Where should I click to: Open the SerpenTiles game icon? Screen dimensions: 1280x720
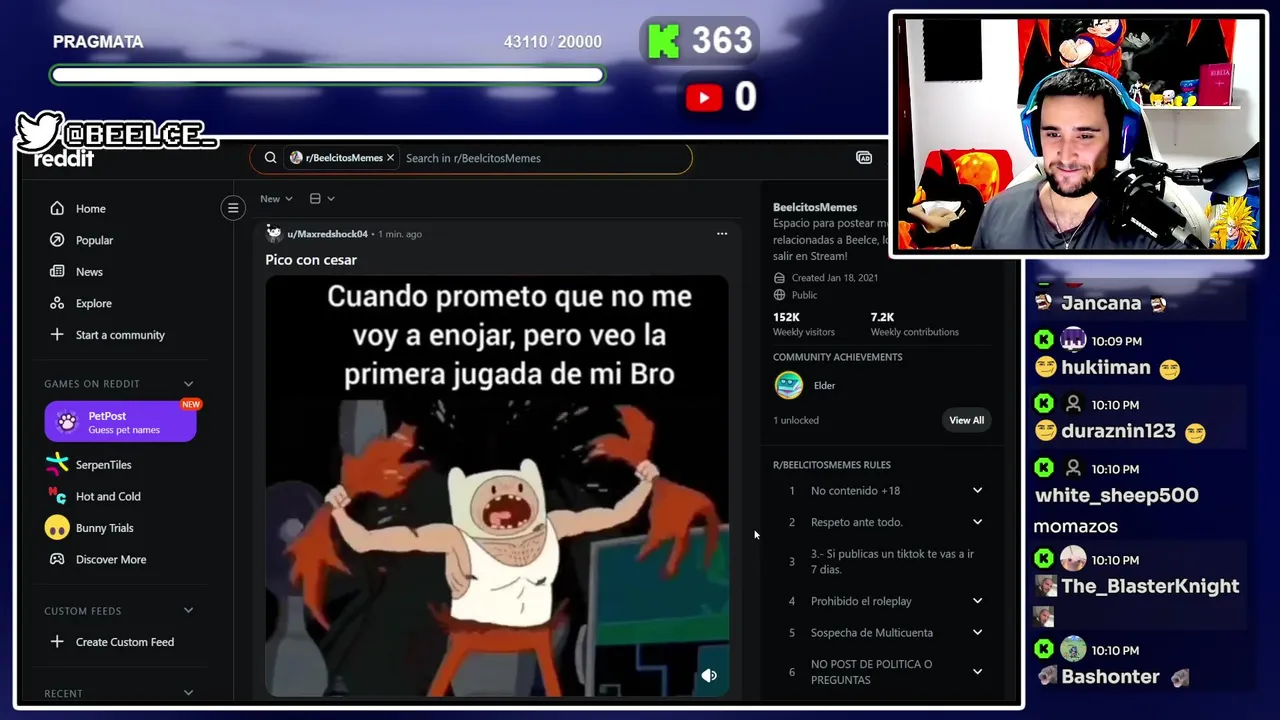click(x=57, y=464)
